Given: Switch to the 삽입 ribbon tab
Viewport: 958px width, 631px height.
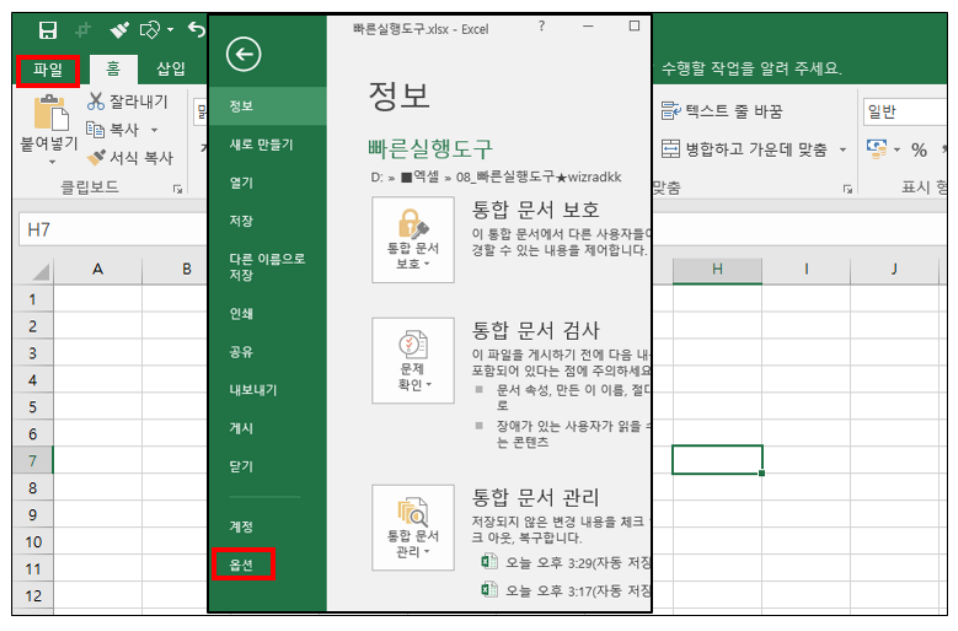Looking at the screenshot, I should 170,69.
